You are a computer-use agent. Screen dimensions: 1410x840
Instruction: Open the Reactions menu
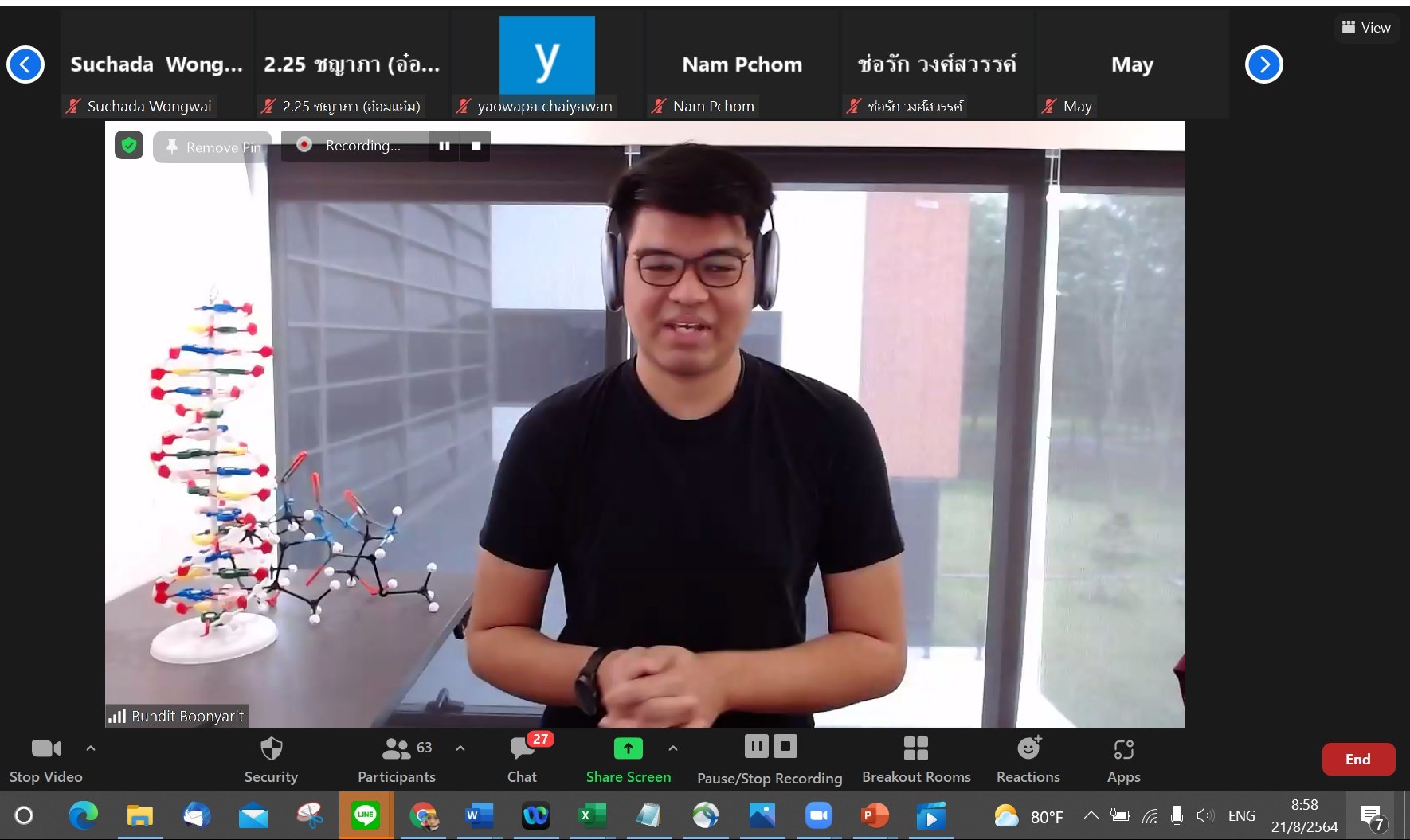[1028, 759]
